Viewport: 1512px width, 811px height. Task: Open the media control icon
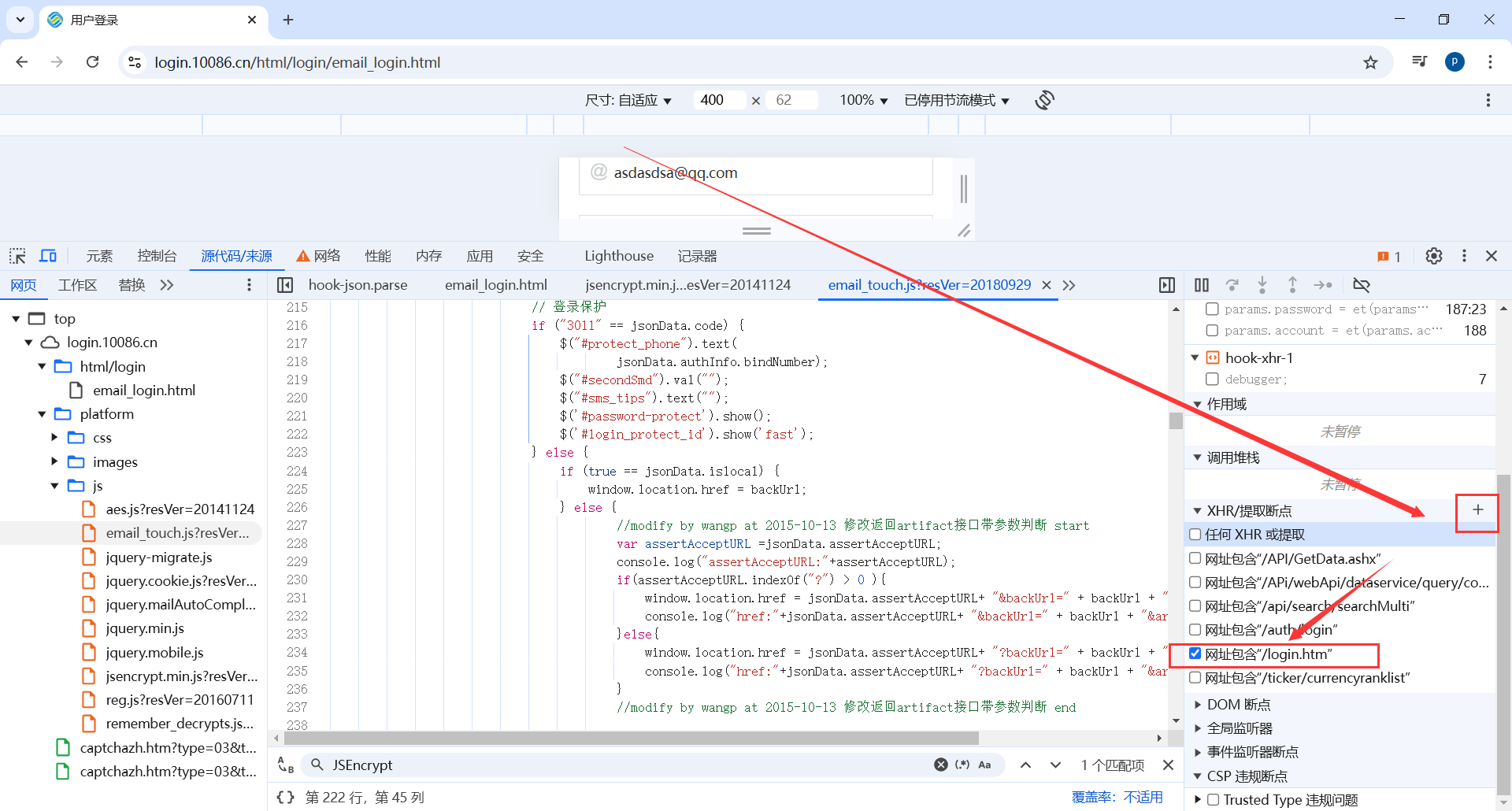[1420, 62]
